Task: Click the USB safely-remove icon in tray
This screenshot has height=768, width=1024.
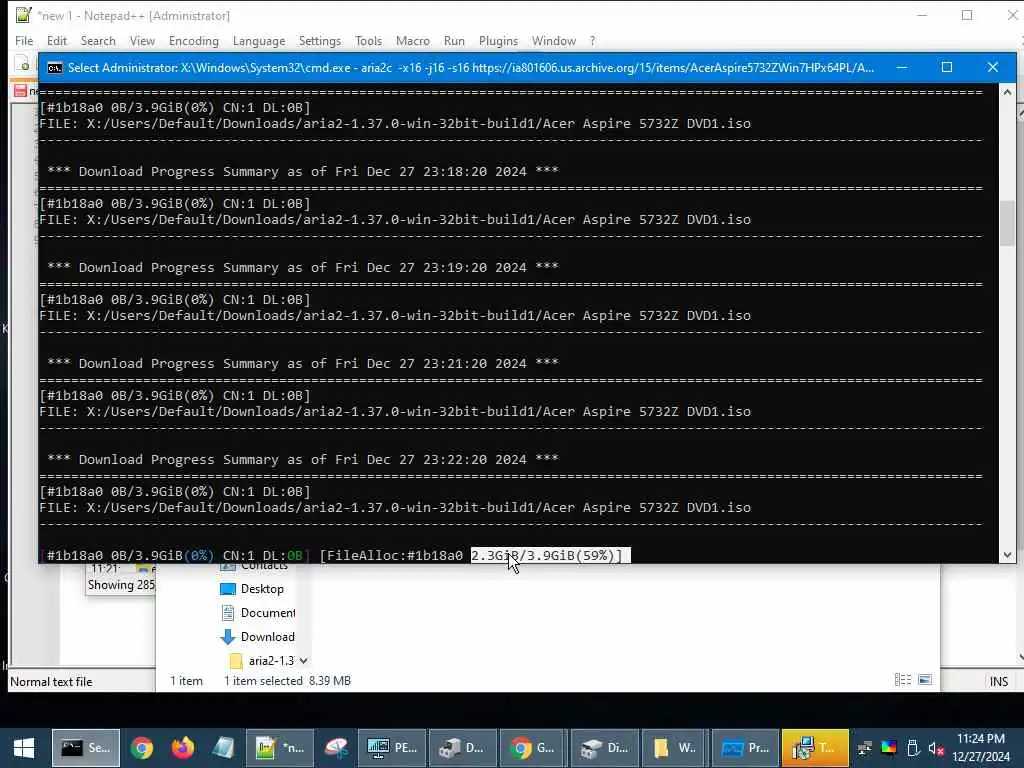Action: click(x=913, y=748)
